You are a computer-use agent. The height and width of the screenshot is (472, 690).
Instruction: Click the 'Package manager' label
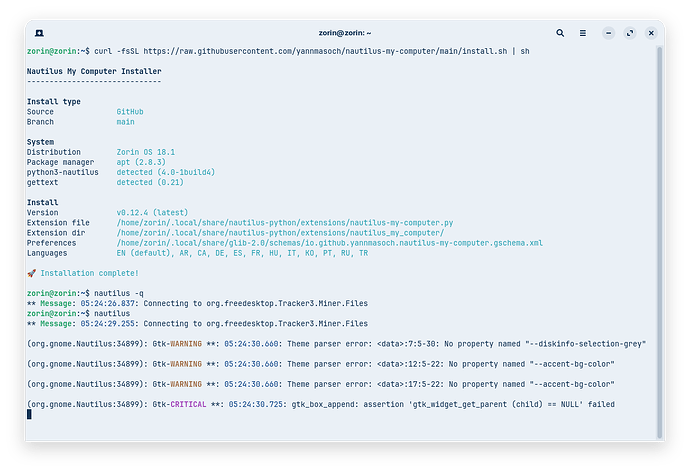[x=60, y=162]
